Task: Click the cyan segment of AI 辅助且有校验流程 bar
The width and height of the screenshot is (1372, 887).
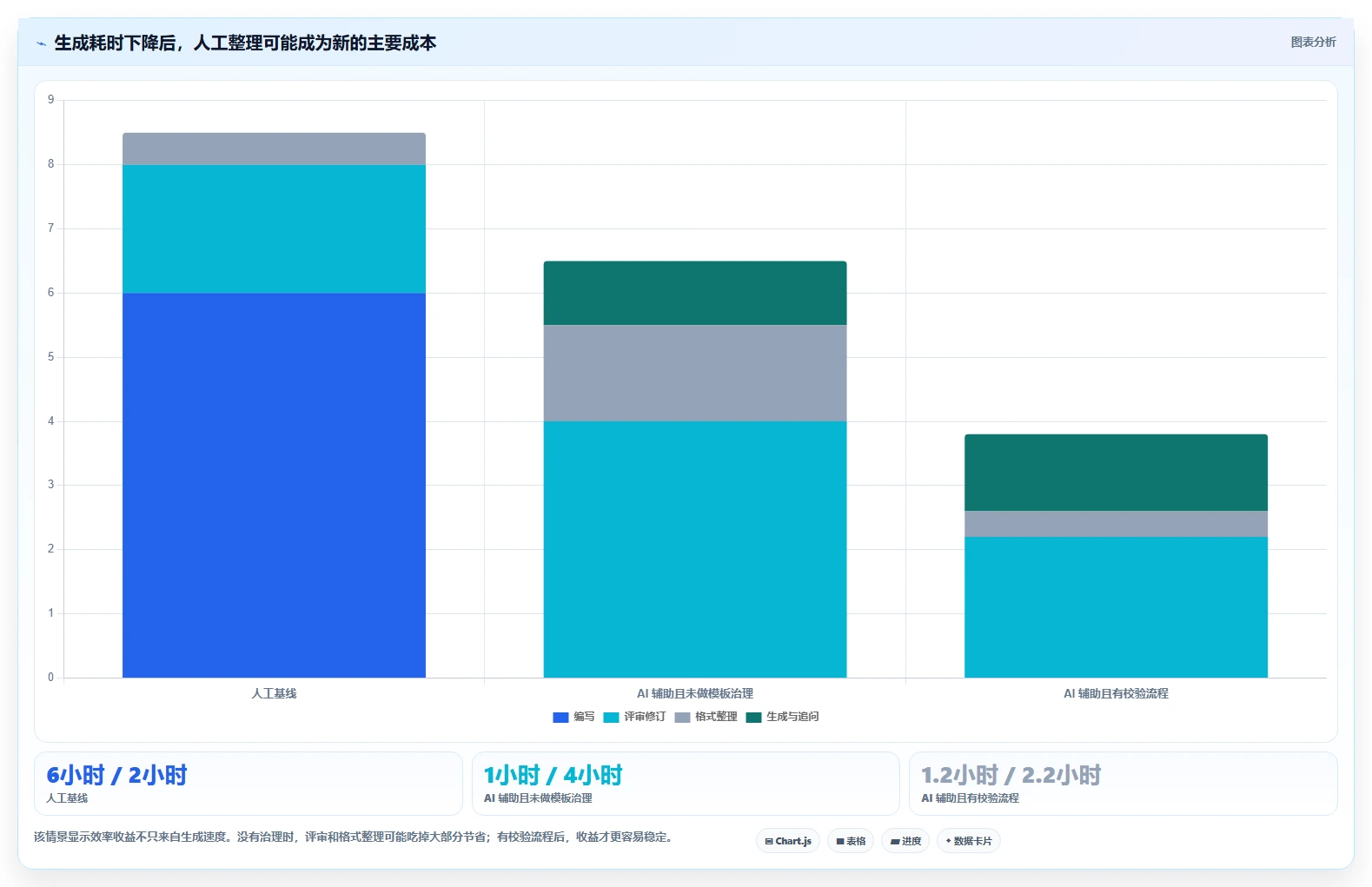Action: click(x=1116, y=607)
